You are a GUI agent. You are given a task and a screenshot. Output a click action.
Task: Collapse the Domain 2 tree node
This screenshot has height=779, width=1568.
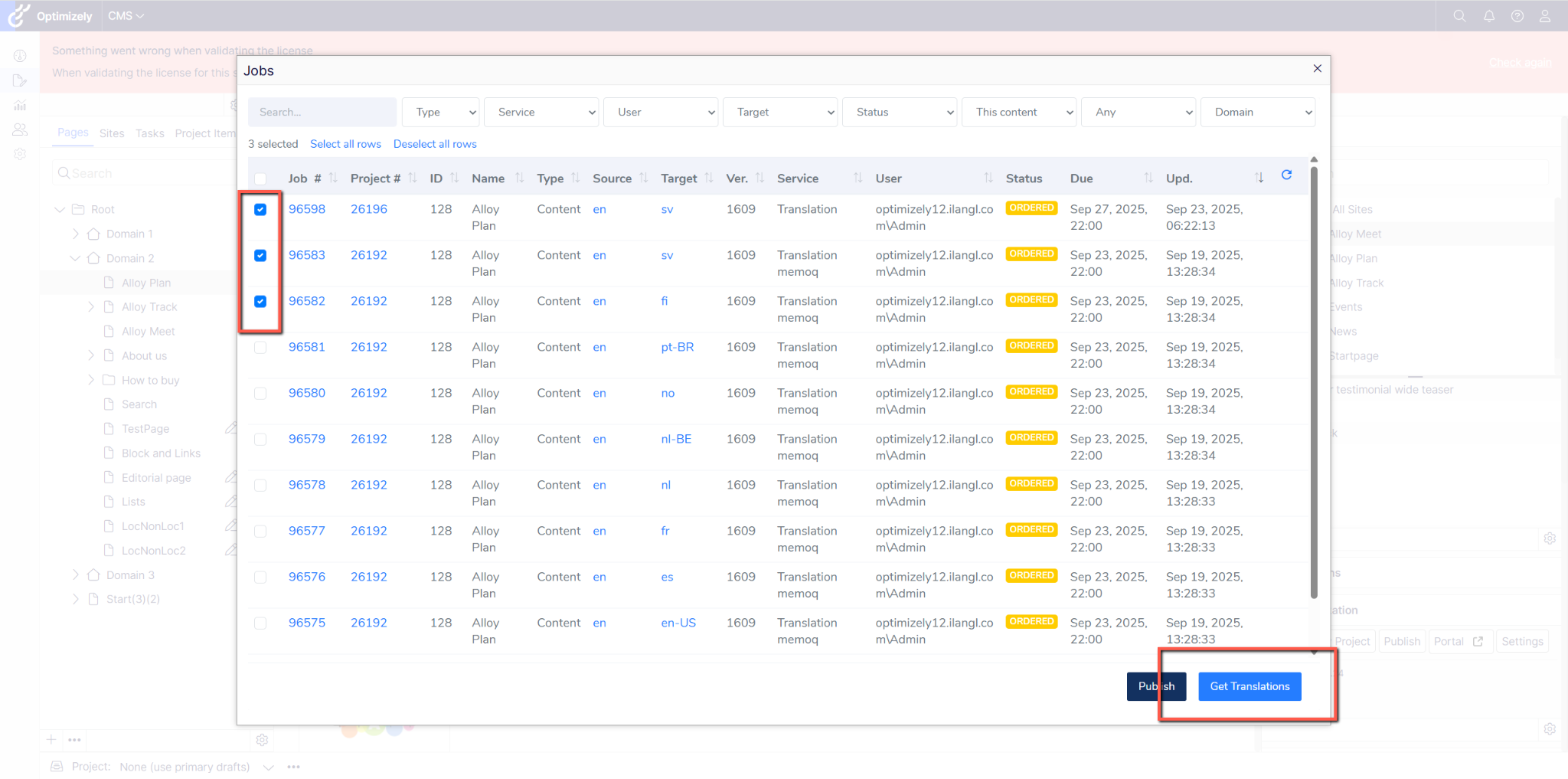pos(75,258)
